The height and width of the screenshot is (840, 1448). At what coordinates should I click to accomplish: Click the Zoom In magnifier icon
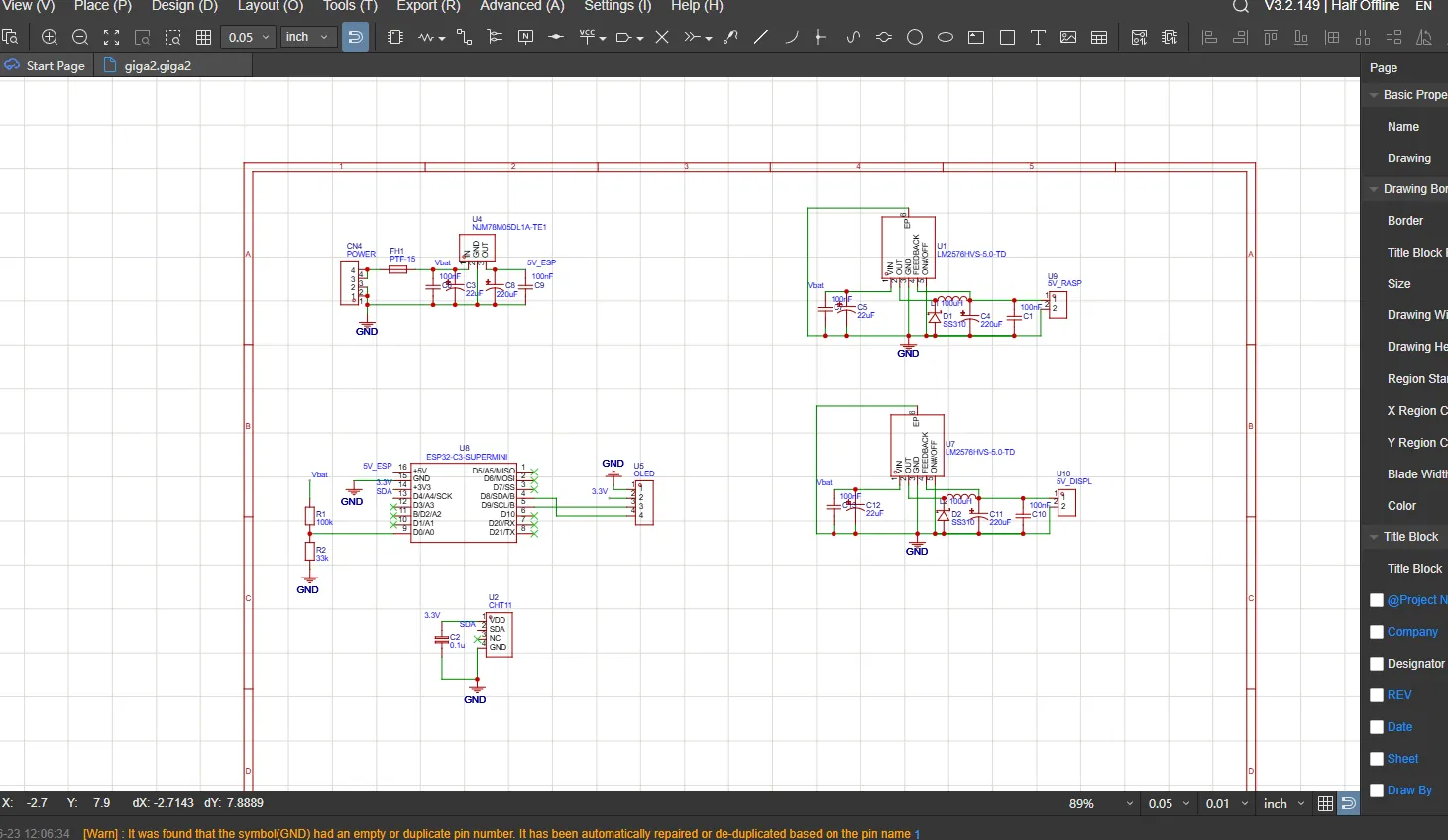[50, 37]
